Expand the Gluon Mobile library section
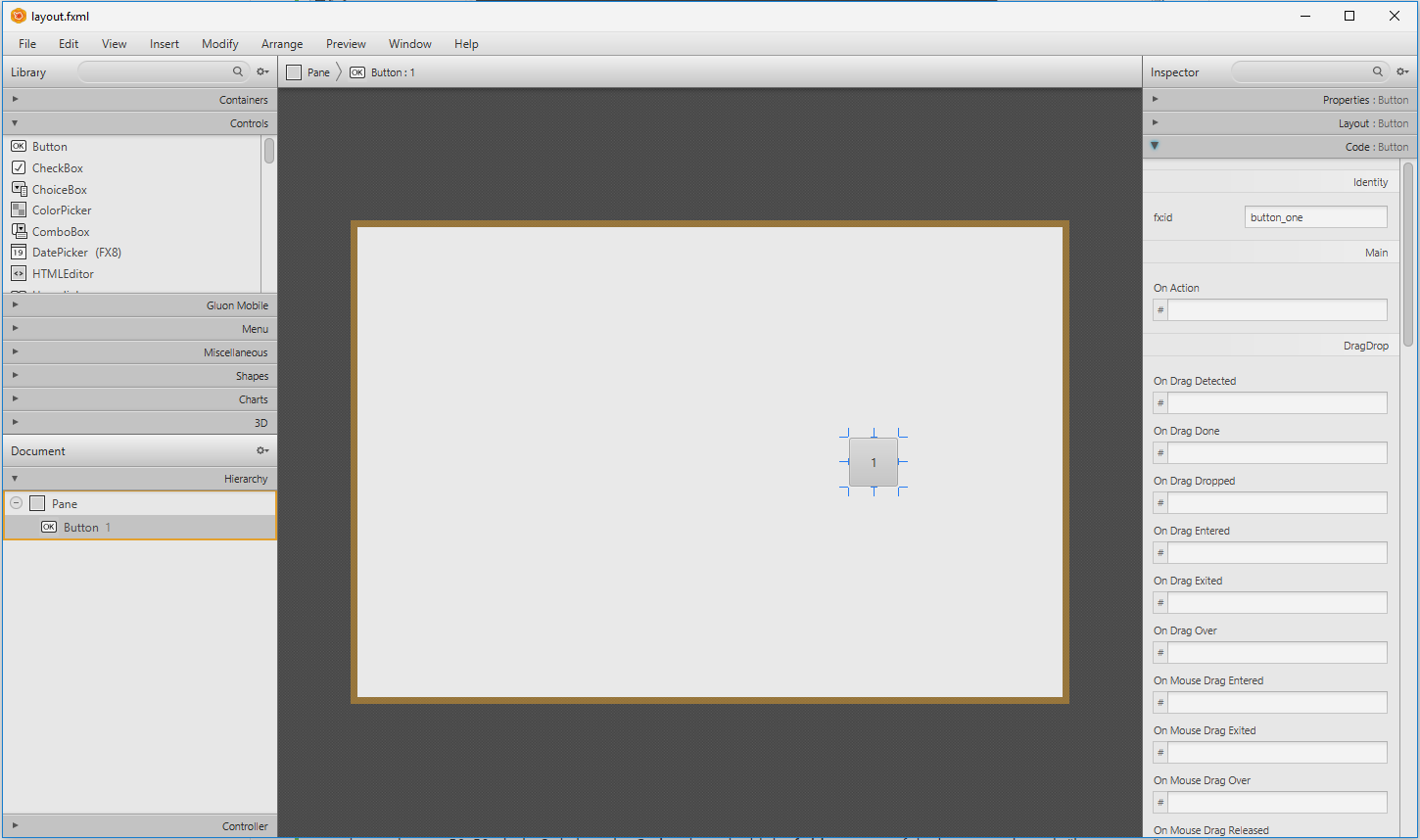This screenshot has width=1420, height=840. [x=15, y=304]
